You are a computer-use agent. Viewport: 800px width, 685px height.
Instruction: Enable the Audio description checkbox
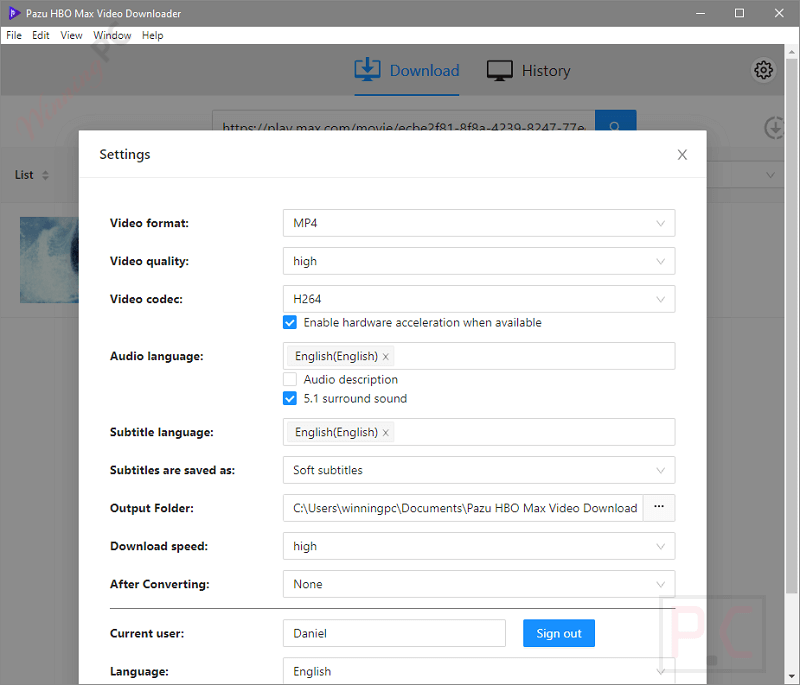point(290,379)
